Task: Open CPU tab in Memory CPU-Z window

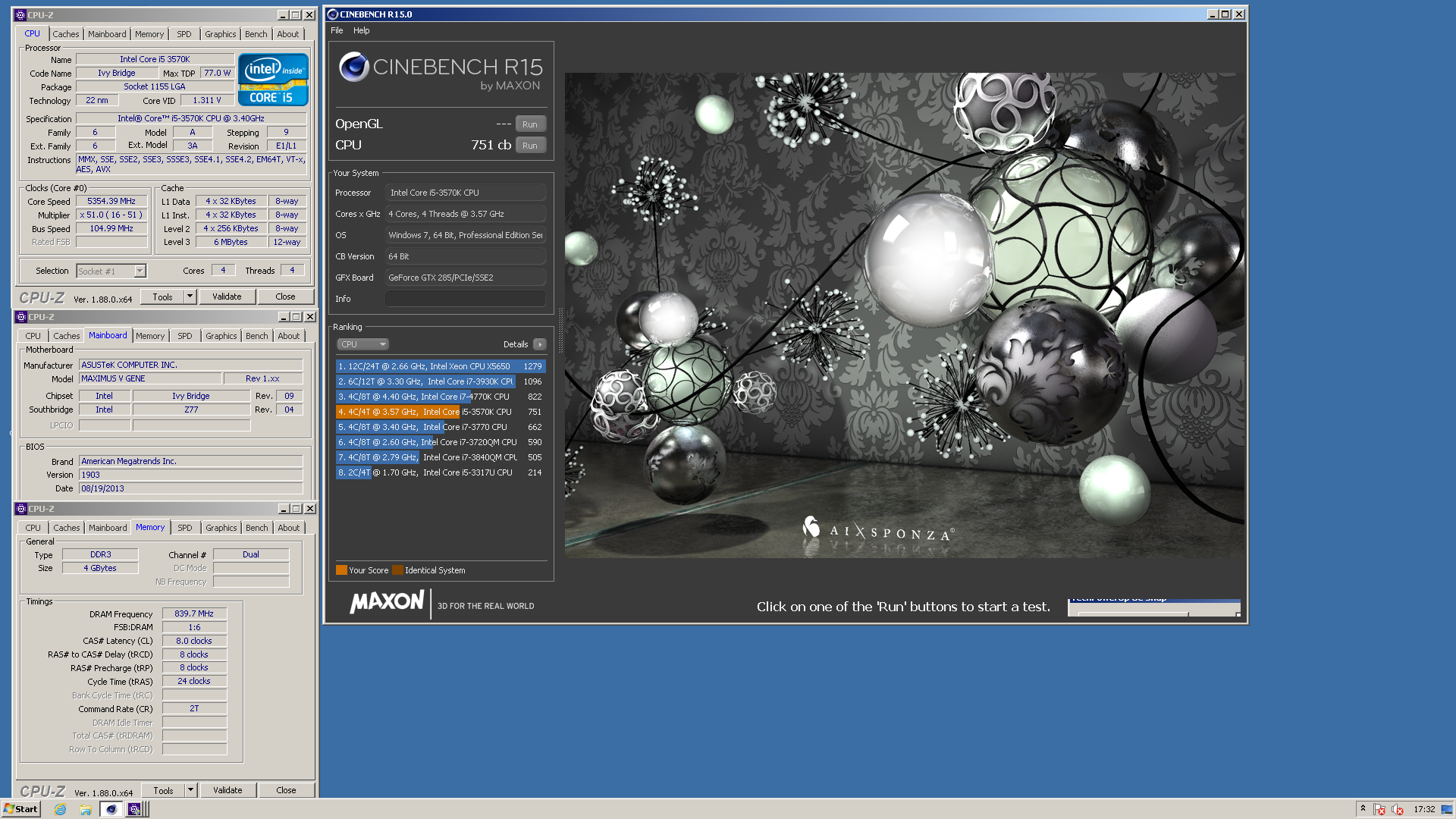Action: point(33,528)
